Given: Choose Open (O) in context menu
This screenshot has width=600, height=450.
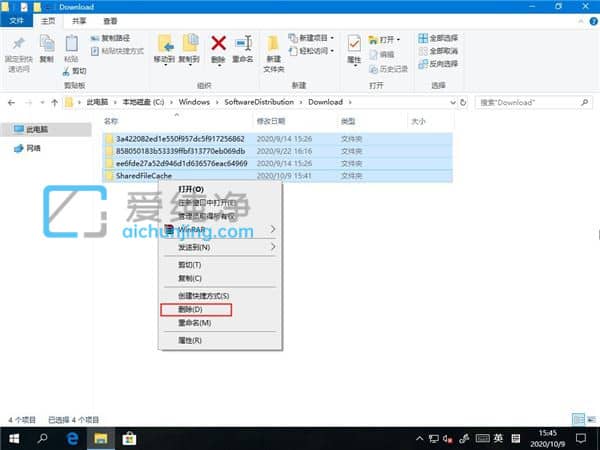Looking at the screenshot, I should [220, 189].
